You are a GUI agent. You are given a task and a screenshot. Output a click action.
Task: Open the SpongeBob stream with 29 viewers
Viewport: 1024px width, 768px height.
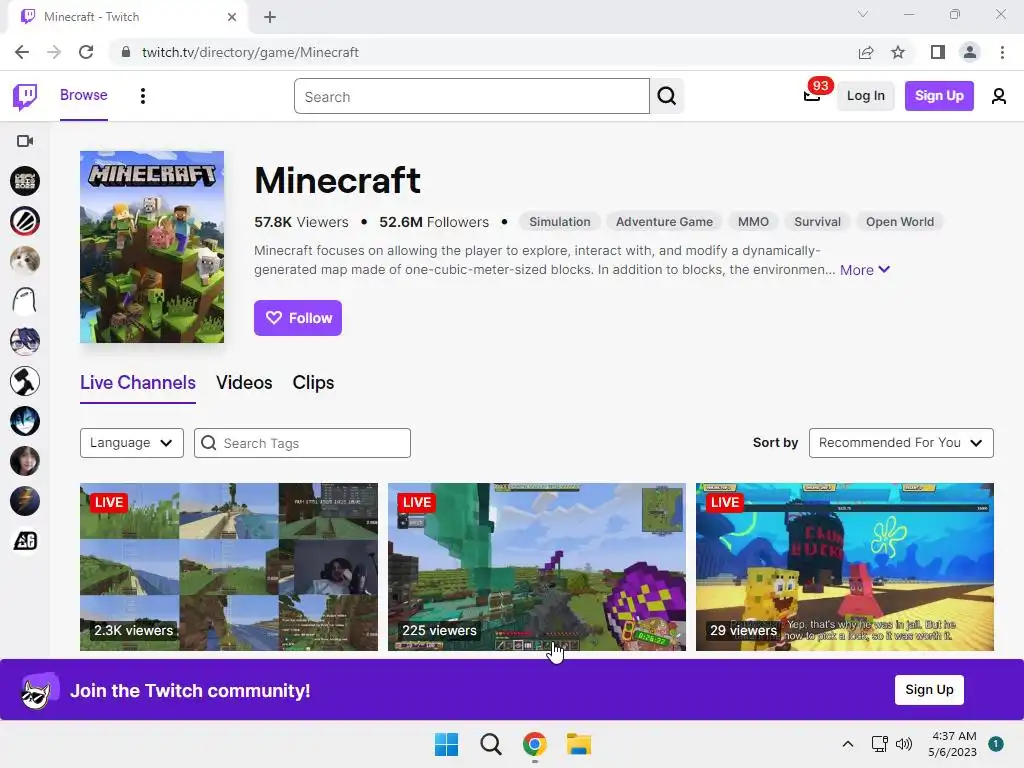pos(845,567)
